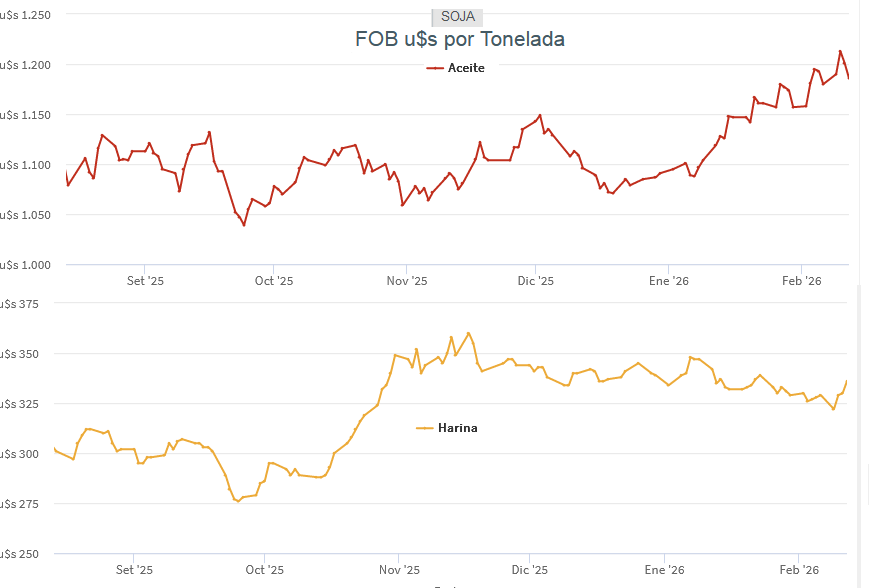Viewport: 873px width, 588px height.
Task: Click the red line marker beside Aceite
Action: tap(434, 68)
